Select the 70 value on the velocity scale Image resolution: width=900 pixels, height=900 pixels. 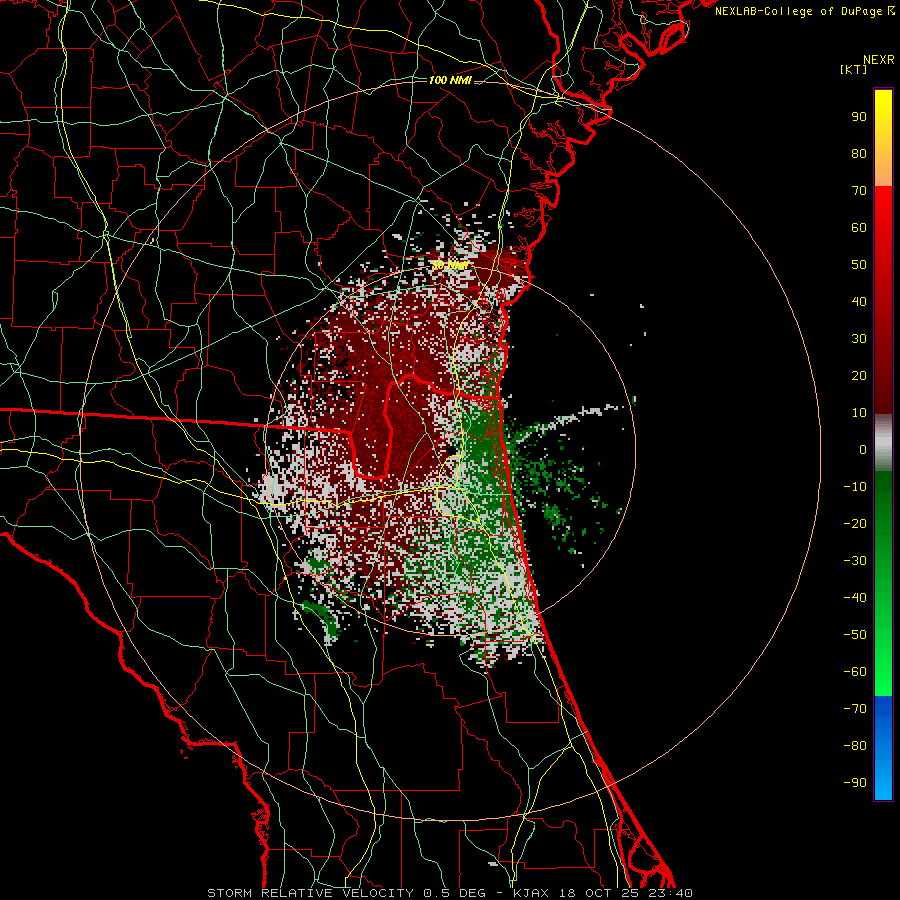coord(859,191)
